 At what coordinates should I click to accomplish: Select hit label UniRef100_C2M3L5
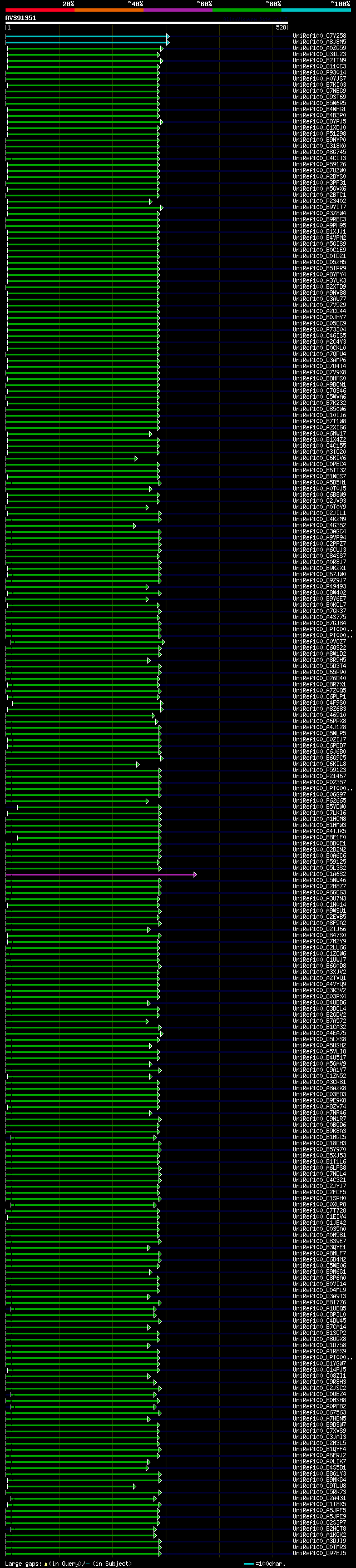pos(319,1443)
